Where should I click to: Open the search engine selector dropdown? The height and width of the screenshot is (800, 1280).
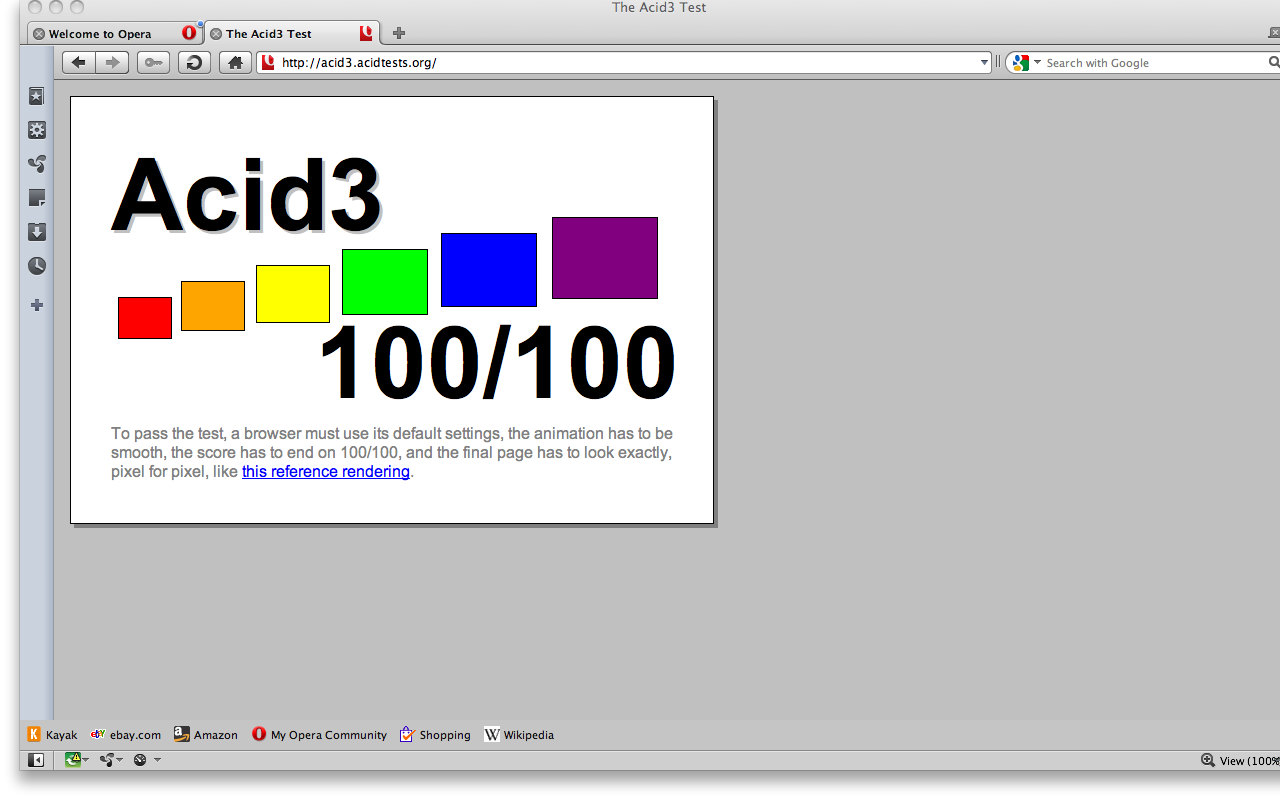[1038, 62]
